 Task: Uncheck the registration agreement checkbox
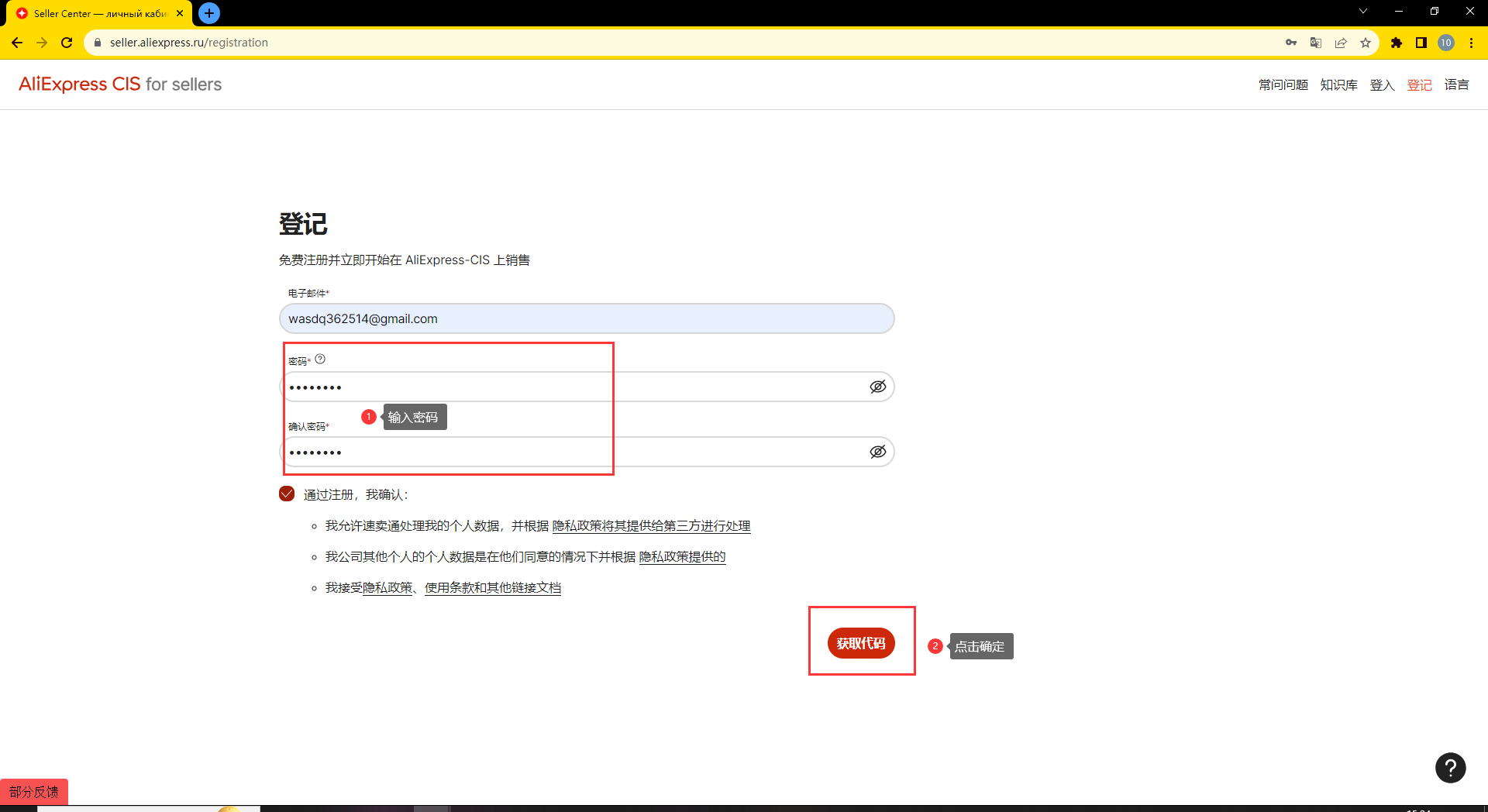click(287, 494)
